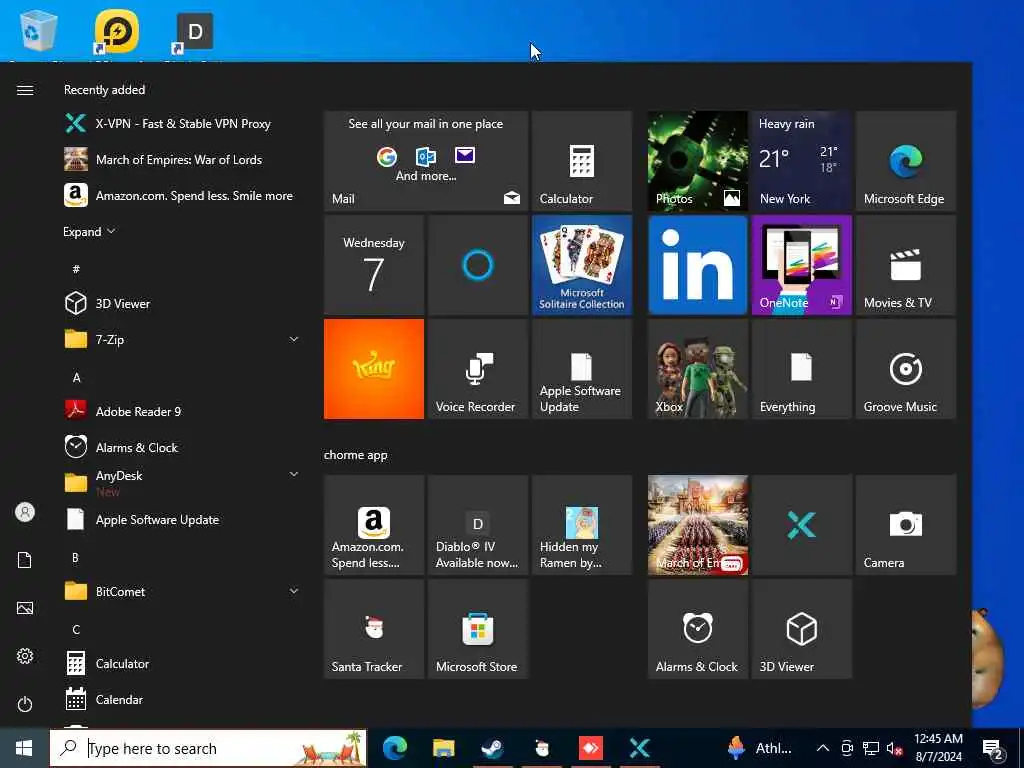Open Apple Software Update in app list
This screenshot has width=1024, height=768.
coord(182,520)
